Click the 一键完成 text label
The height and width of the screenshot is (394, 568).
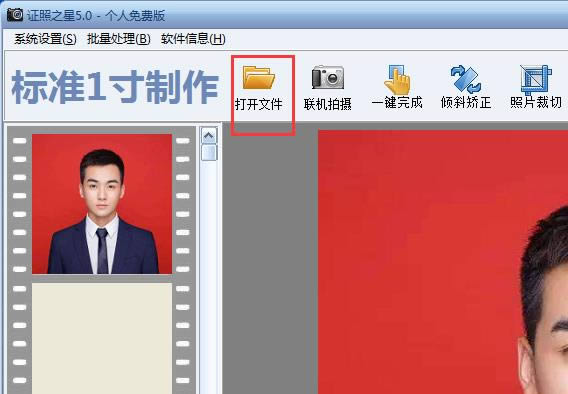[397, 103]
